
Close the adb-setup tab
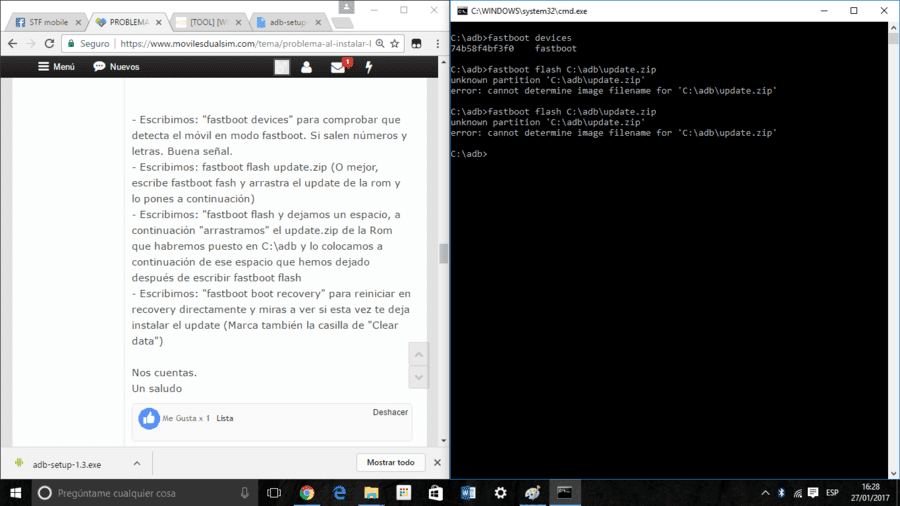(318, 22)
